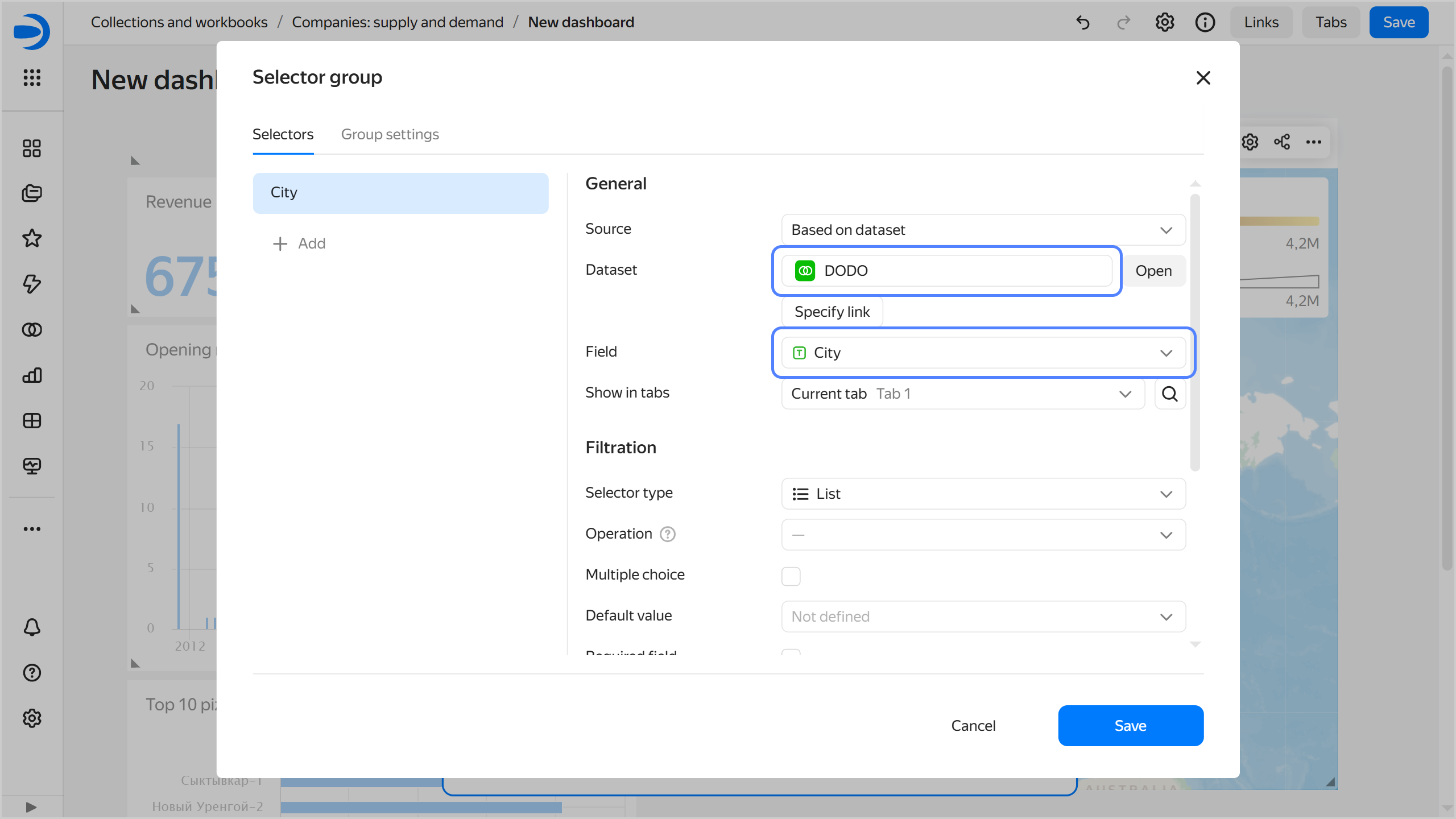Click the undo arrow icon

click(1083, 23)
